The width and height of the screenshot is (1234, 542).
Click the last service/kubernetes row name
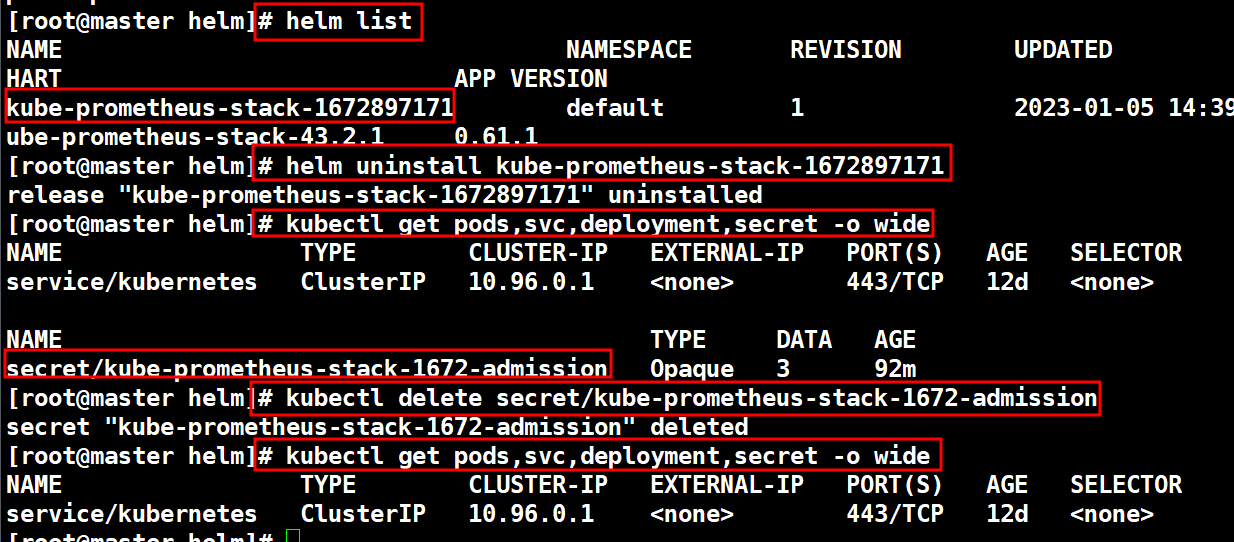[131, 514]
